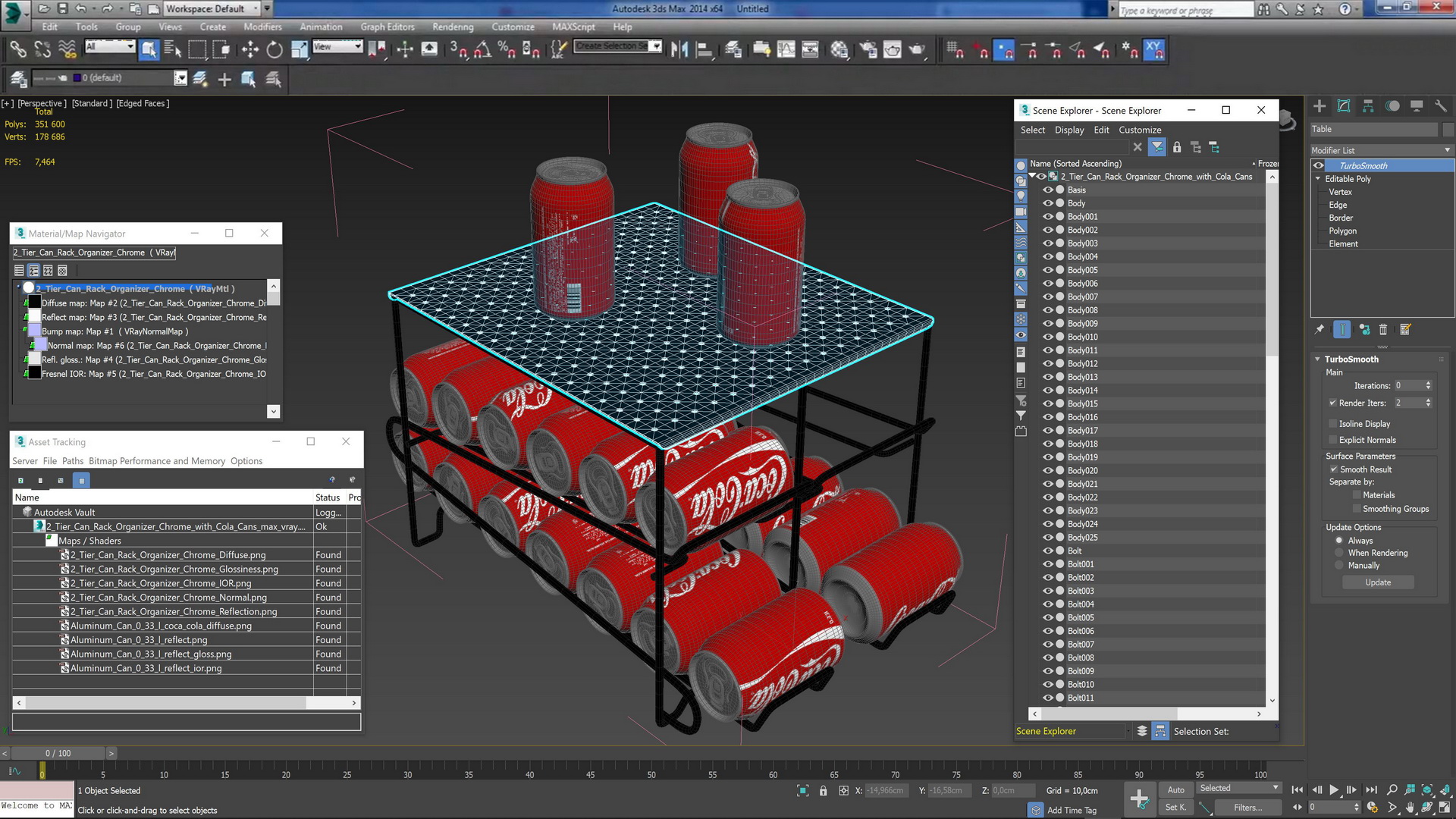Screen dimensions: 1456x819
Task: Click the Unlink Selection tool
Action: point(42,50)
